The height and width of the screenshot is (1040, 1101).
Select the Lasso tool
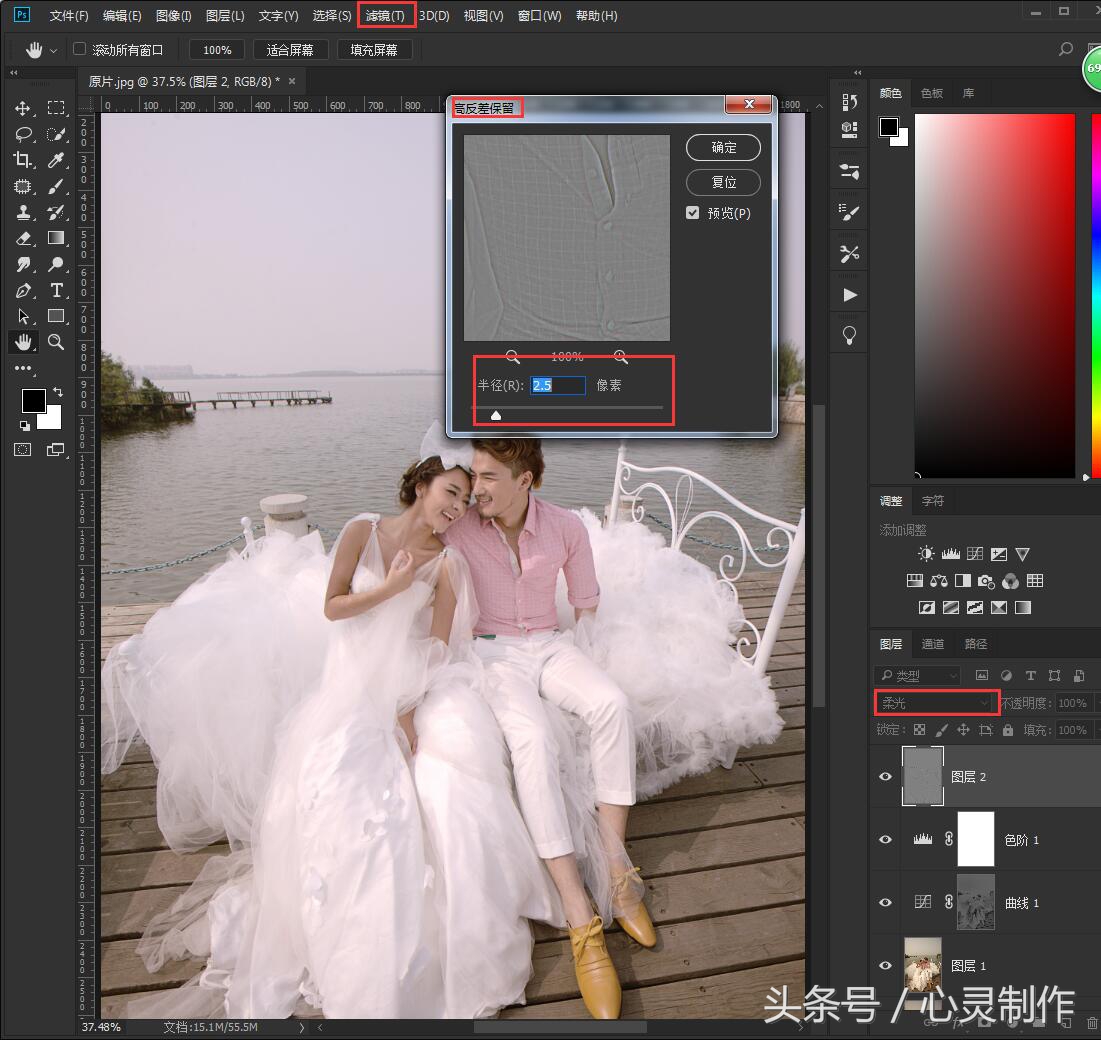23,134
